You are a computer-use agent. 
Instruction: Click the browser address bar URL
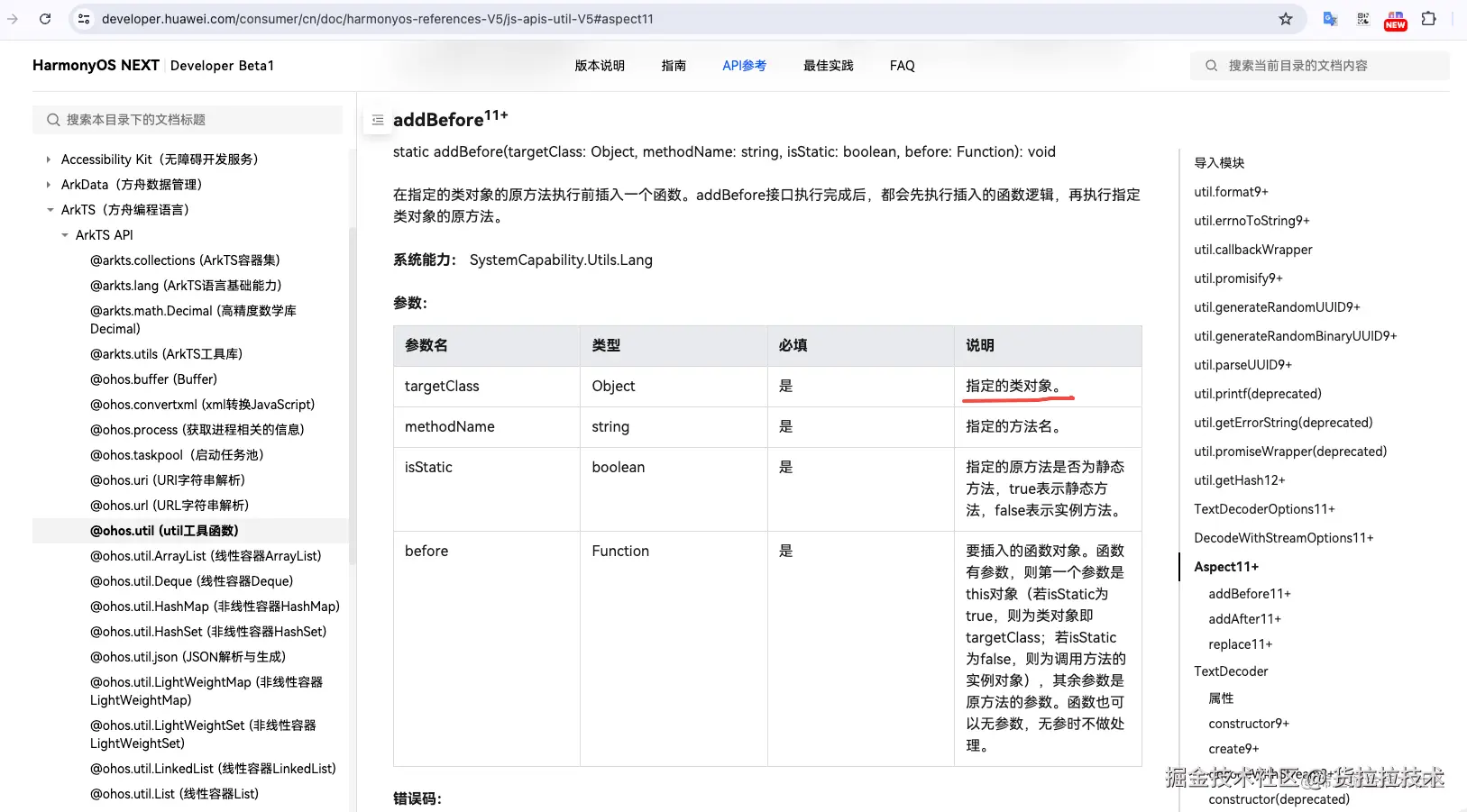[378, 19]
